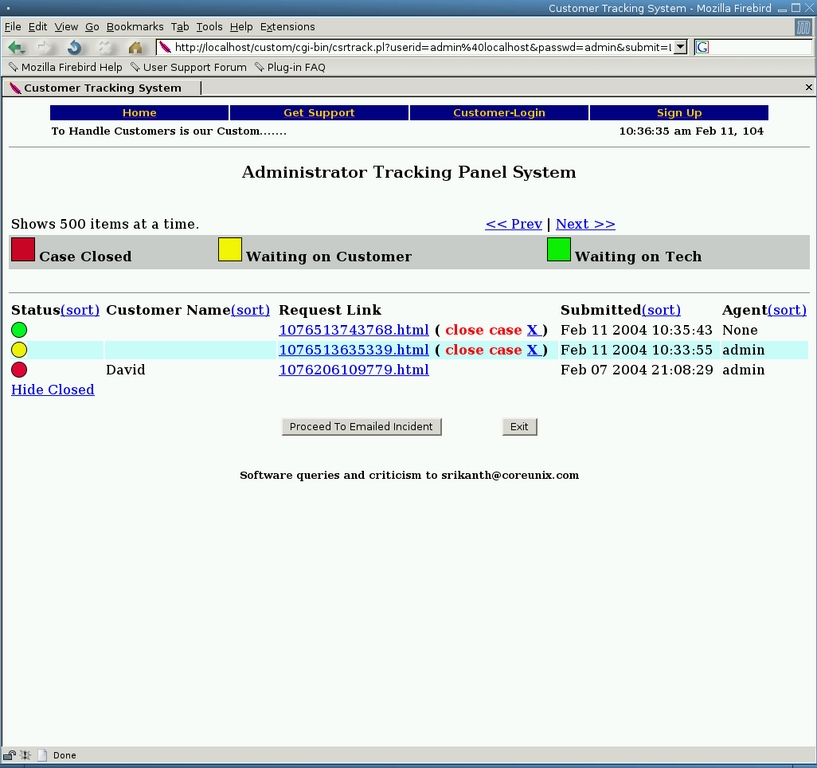
Task: Click the security lock status icon
Action: [x=9, y=756]
